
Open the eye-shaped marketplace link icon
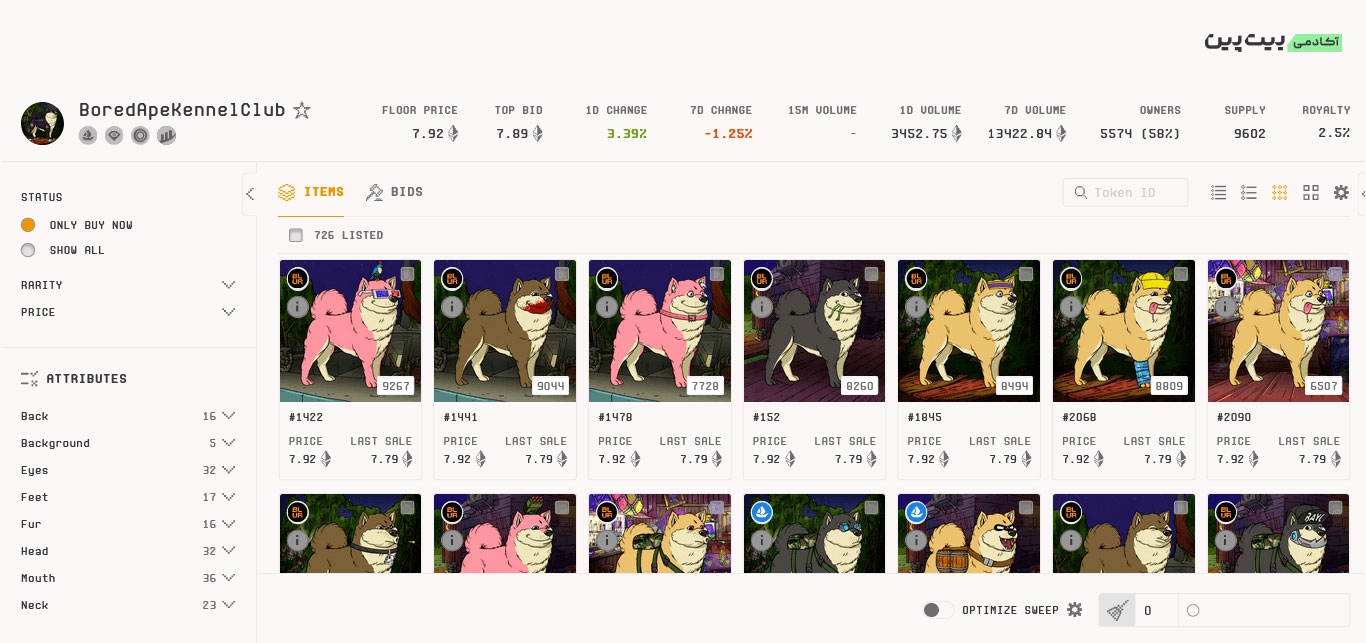tap(114, 135)
